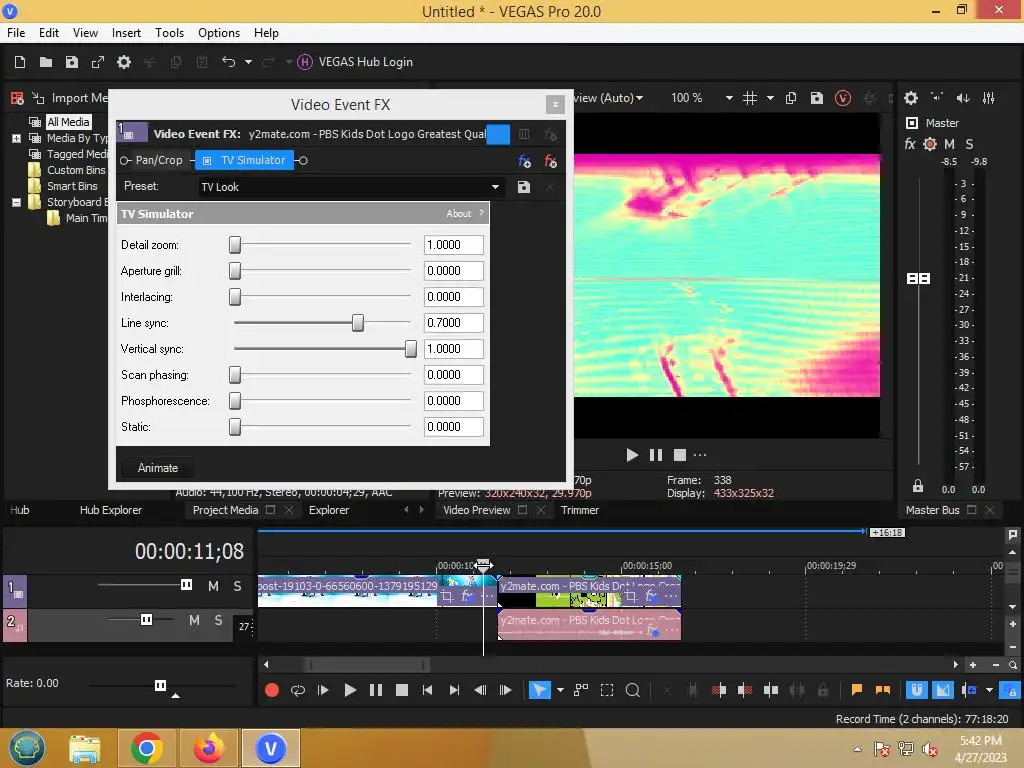The height and width of the screenshot is (768, 1024).
Task: Open the Preset dropdown showing TV Look
Action: (495, 187)
